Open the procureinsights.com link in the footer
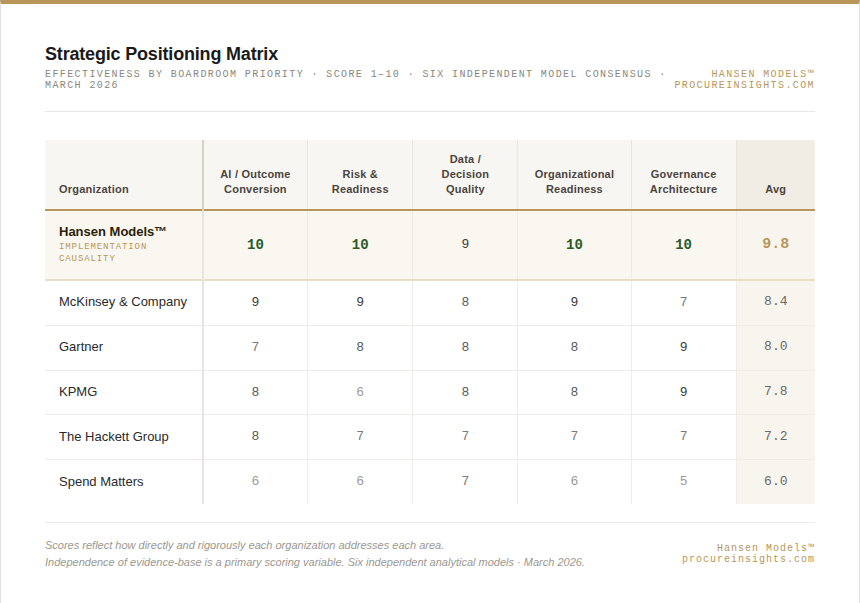The width and height of the screenshot is (860, 603). pos(748,559)
